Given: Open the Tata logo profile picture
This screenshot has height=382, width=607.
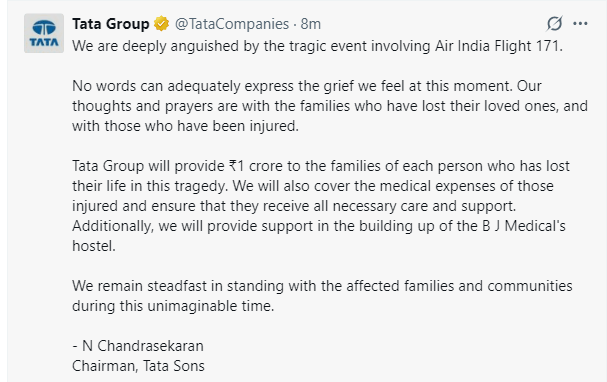Looking at the screenshot, I should click(x=44, y=33).
